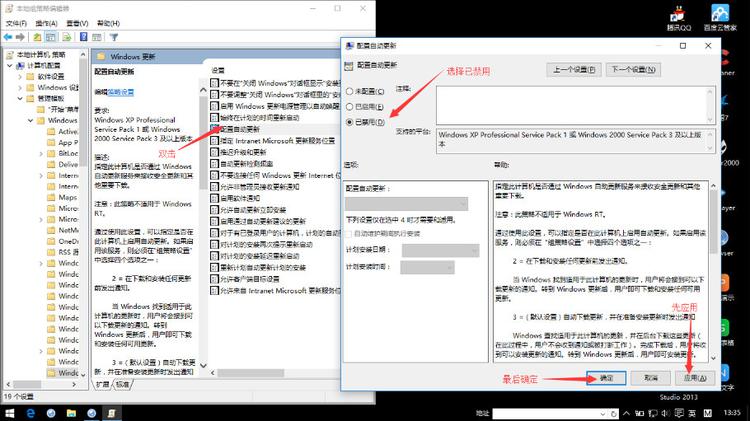750x421 pixels.
Task: Collapse the 计算机配置 tree node
Action: (10, 66)
